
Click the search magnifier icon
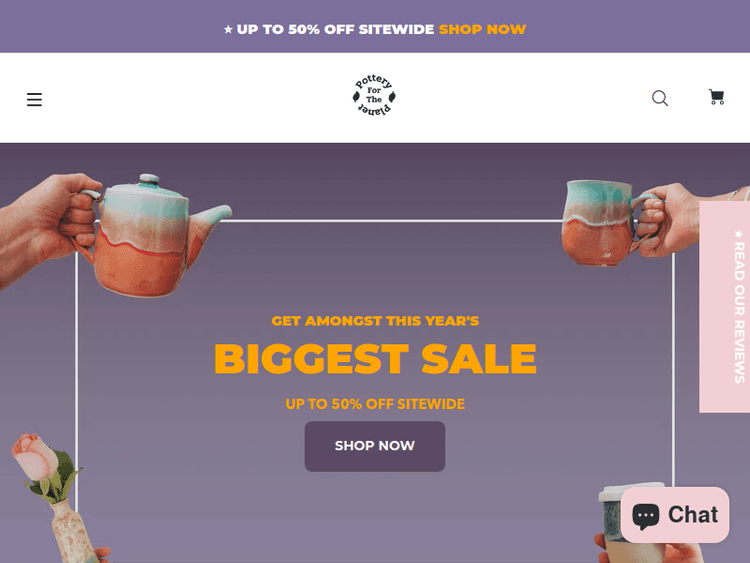pyautogui.click(x=660, y=98)
